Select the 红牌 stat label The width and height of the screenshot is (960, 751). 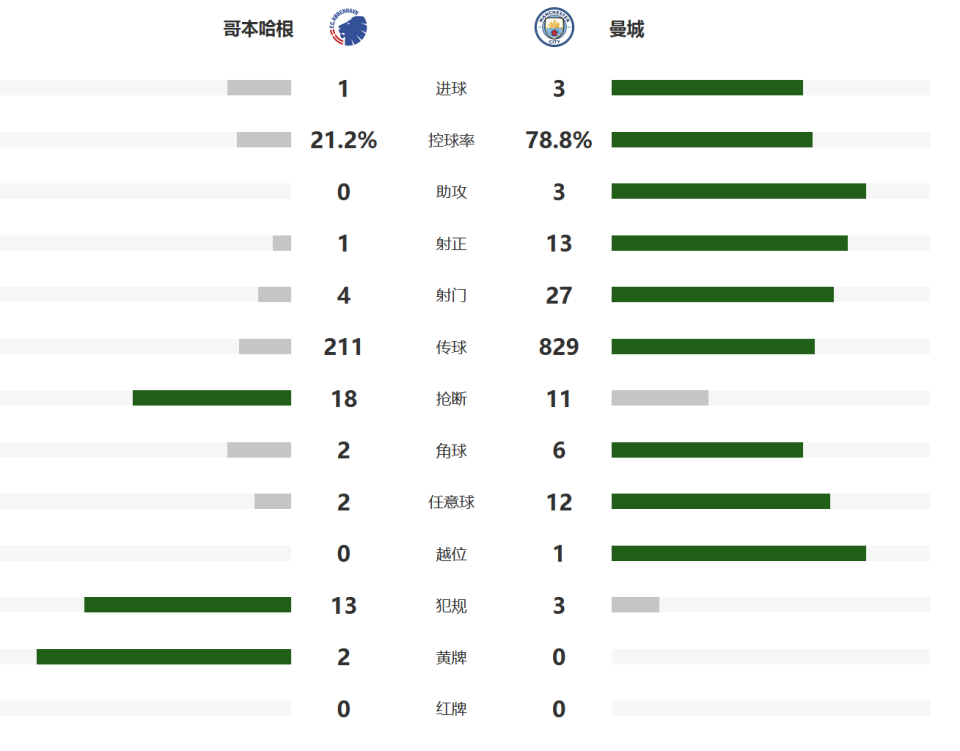click(451, 709)
